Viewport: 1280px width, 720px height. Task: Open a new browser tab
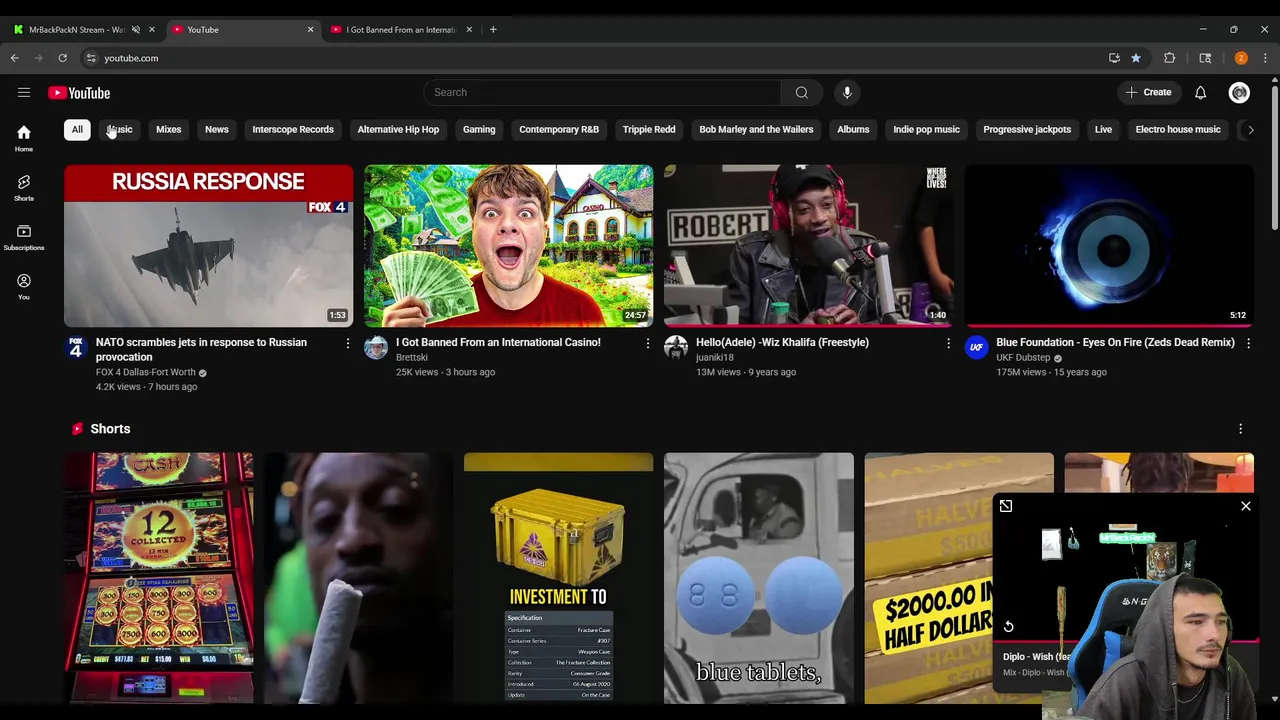493,29
